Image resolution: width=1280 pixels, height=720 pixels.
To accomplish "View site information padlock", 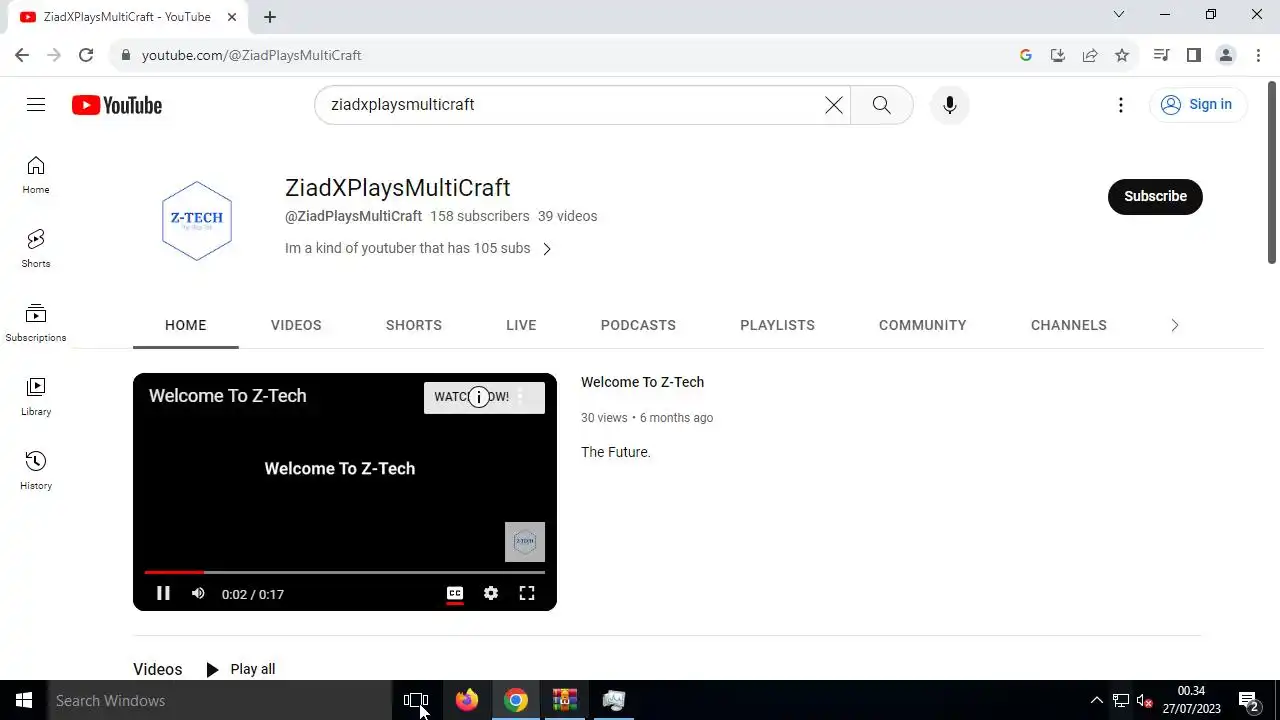I will (x=125, y=55).
